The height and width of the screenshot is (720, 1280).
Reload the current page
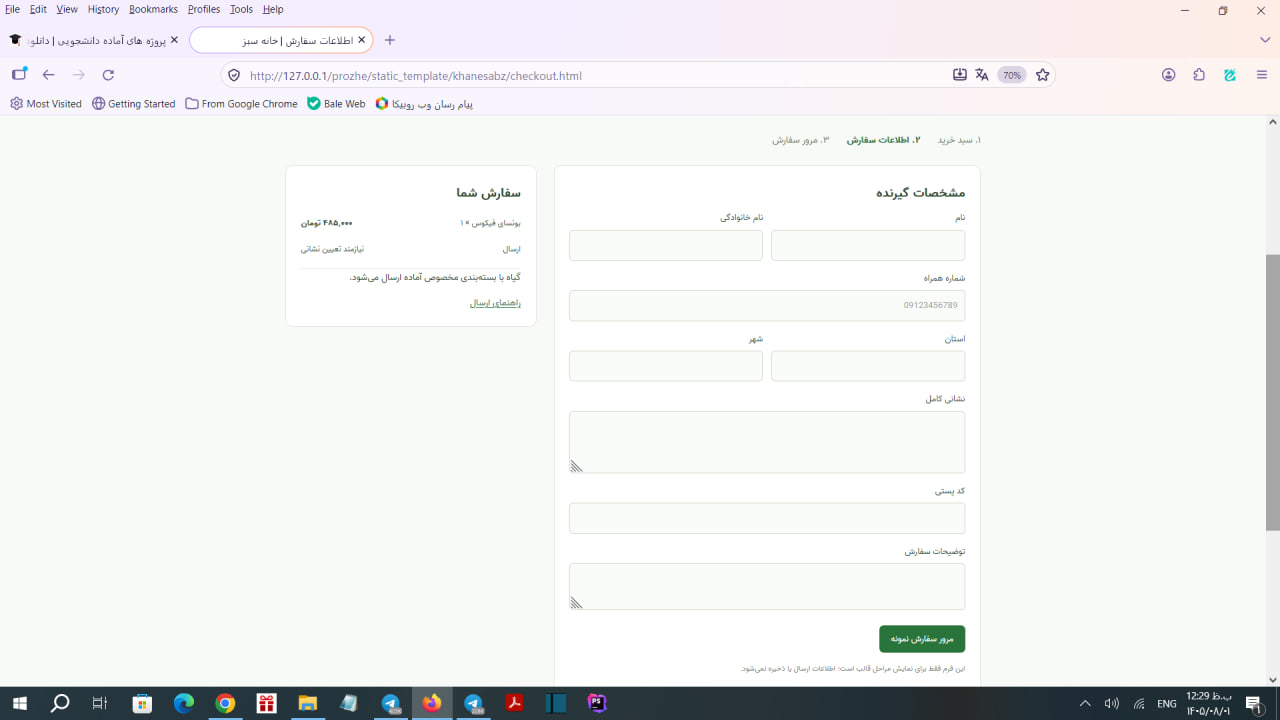(x=108, y=75)
